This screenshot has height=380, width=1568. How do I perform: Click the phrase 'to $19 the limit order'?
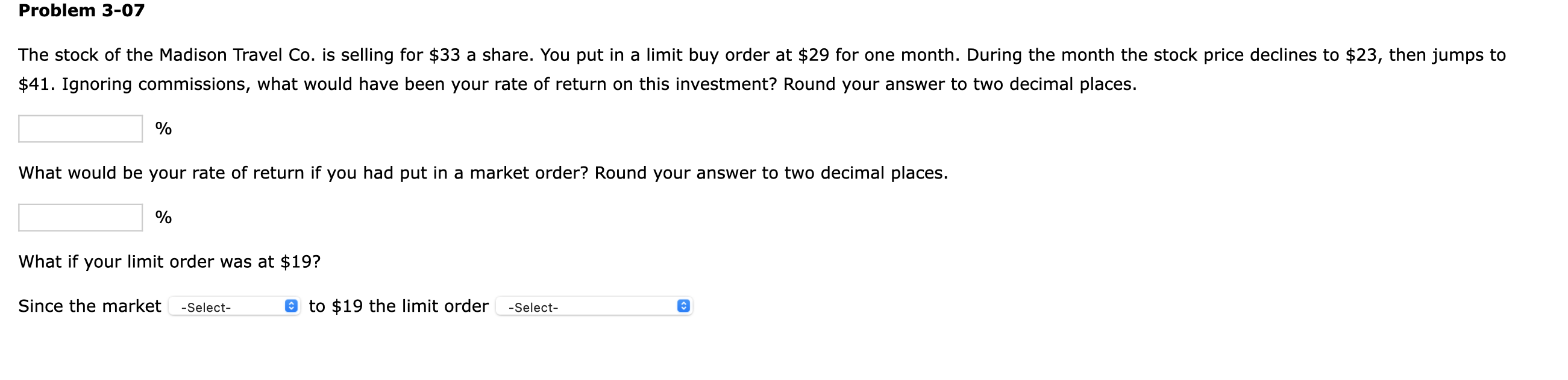pos(399,306)
